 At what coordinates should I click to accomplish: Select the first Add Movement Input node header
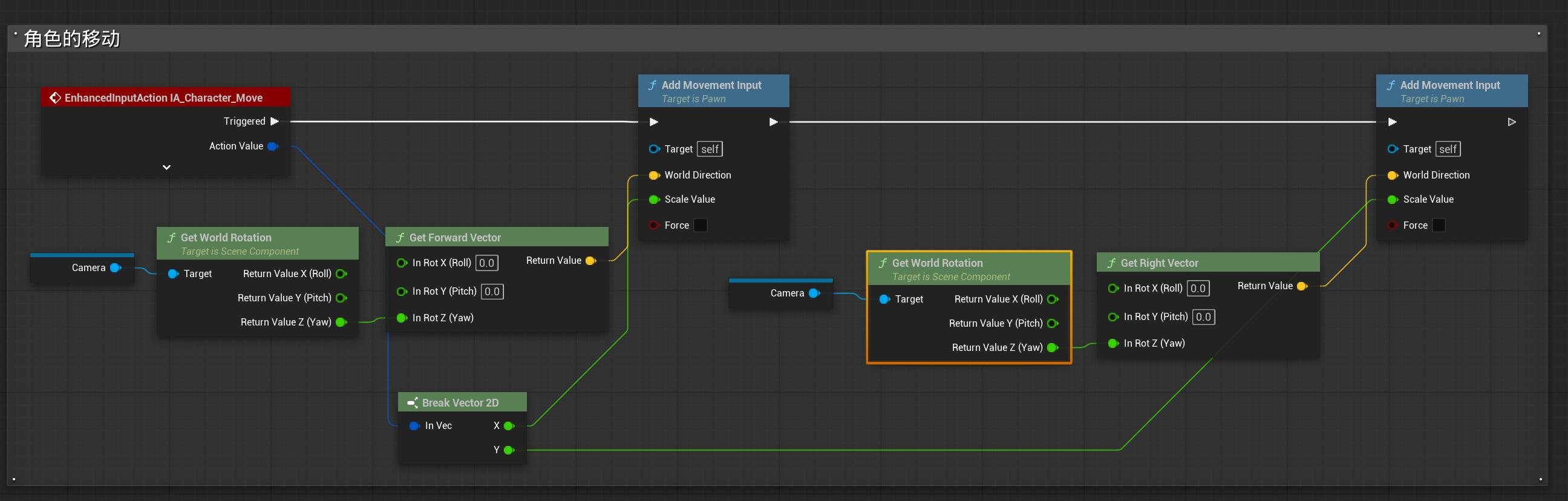pos(713,91)
